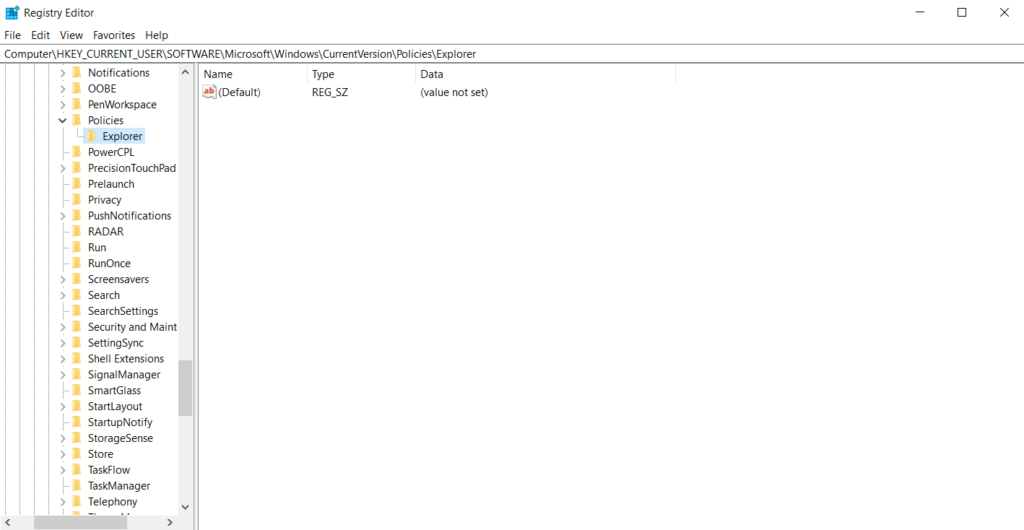This screenshot has height=530, width=1024.
Task: Click the tree horizontal scrollbar thumb
Action: (x=81, y=522)
